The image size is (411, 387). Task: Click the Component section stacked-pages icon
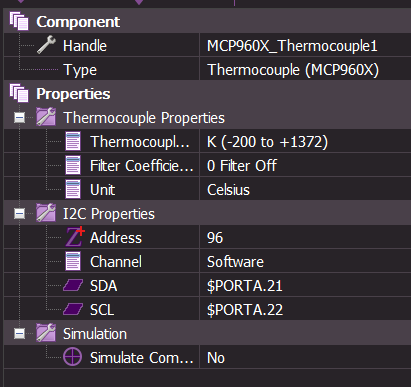19,21
